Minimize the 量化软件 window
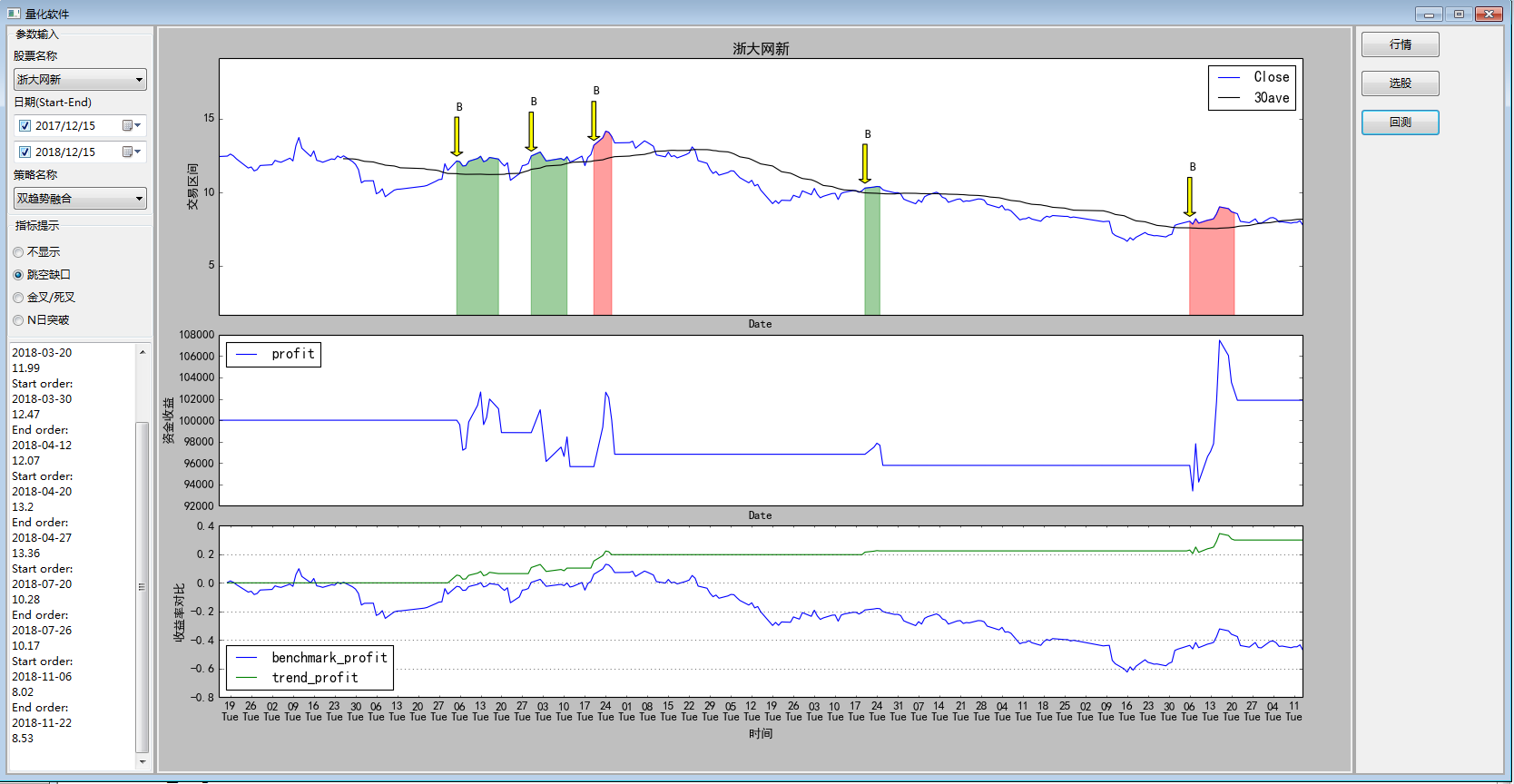1514x784 pixels. [x=1429, y=14]
